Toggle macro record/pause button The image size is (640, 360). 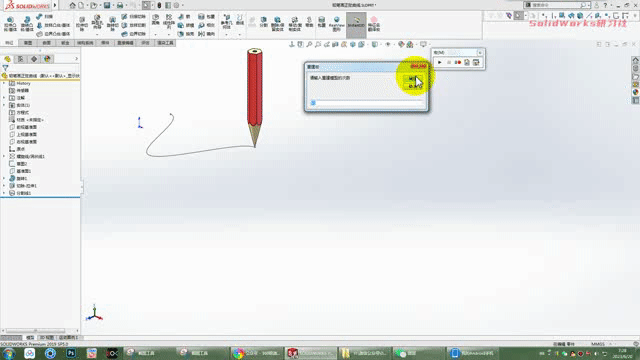(458, 62)
